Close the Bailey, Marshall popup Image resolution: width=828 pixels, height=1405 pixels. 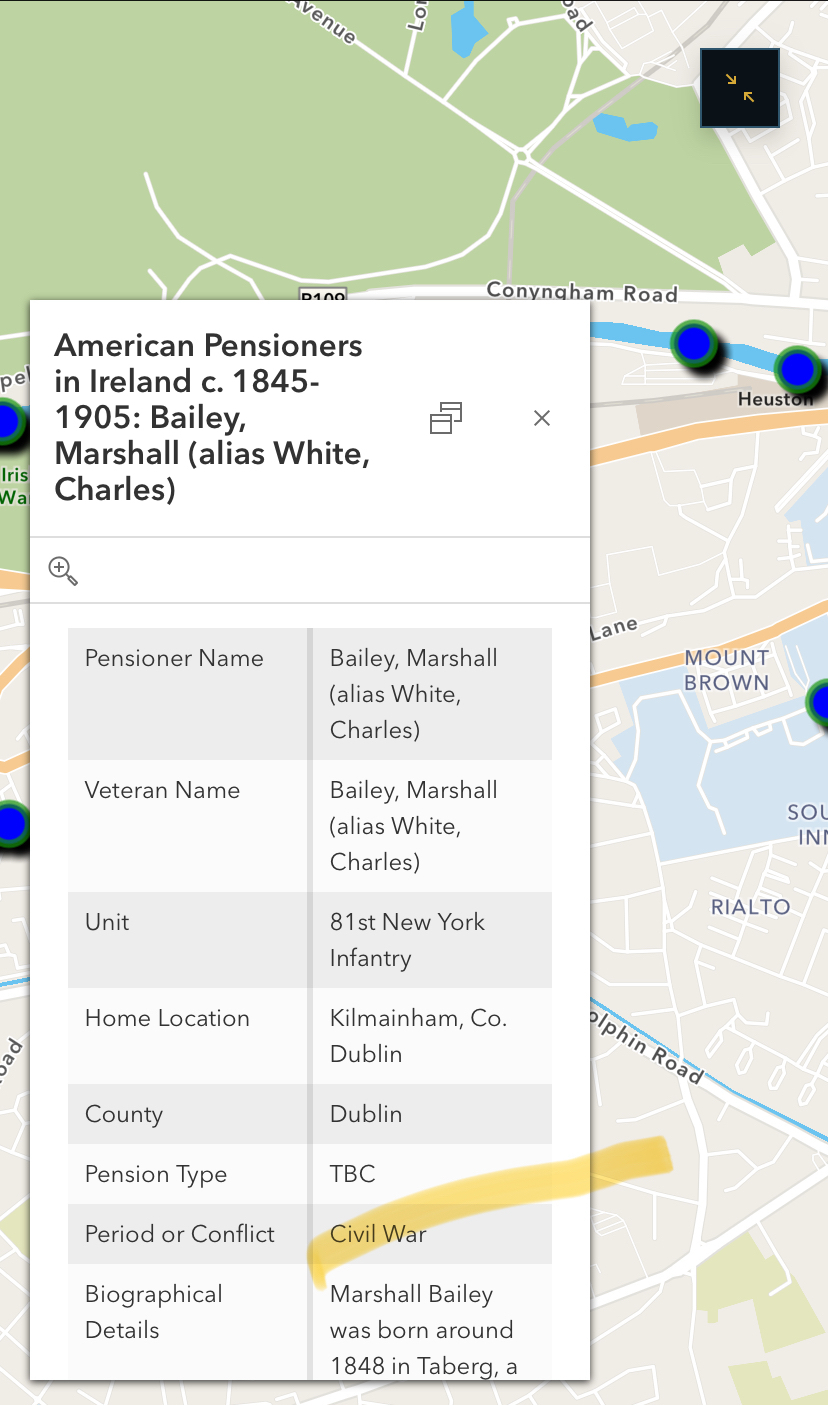click(x=542, y=418)
